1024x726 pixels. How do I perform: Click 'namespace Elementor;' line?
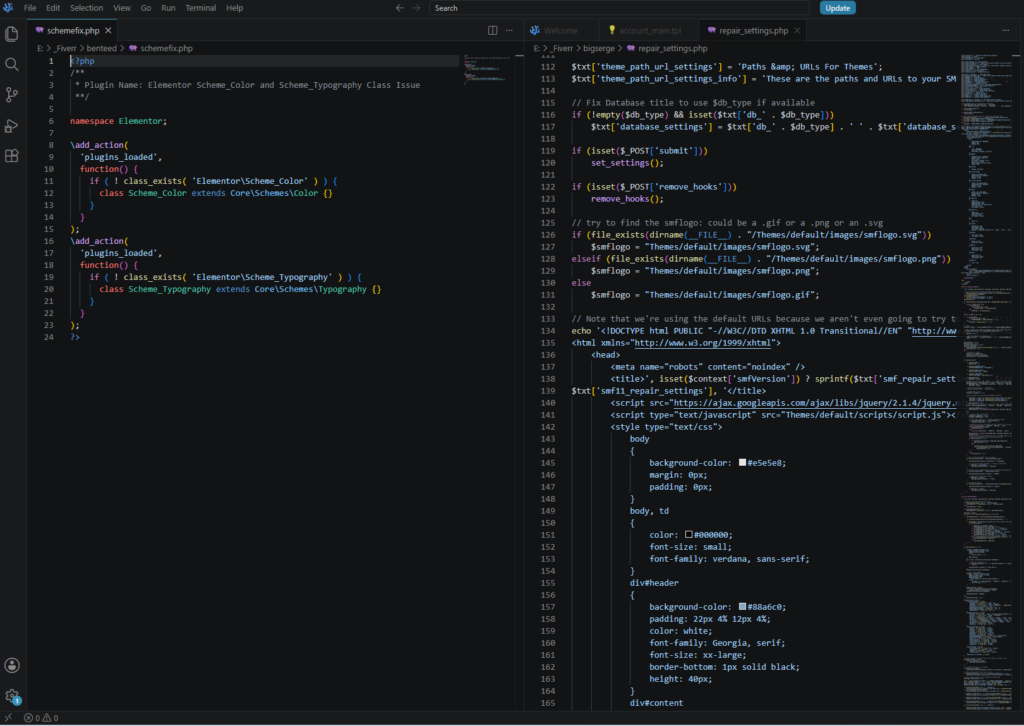click(x=118, y=121)
